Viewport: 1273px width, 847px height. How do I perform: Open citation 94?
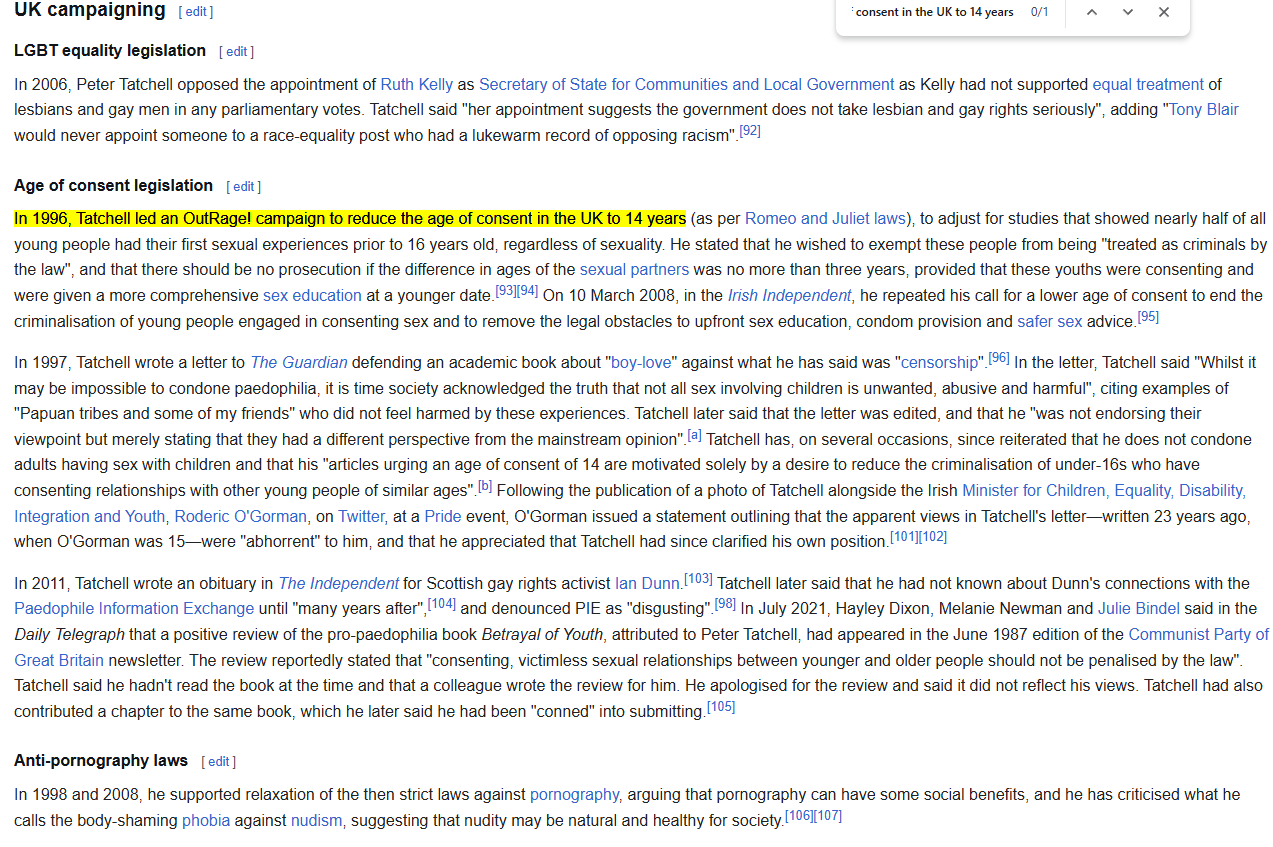528,291
